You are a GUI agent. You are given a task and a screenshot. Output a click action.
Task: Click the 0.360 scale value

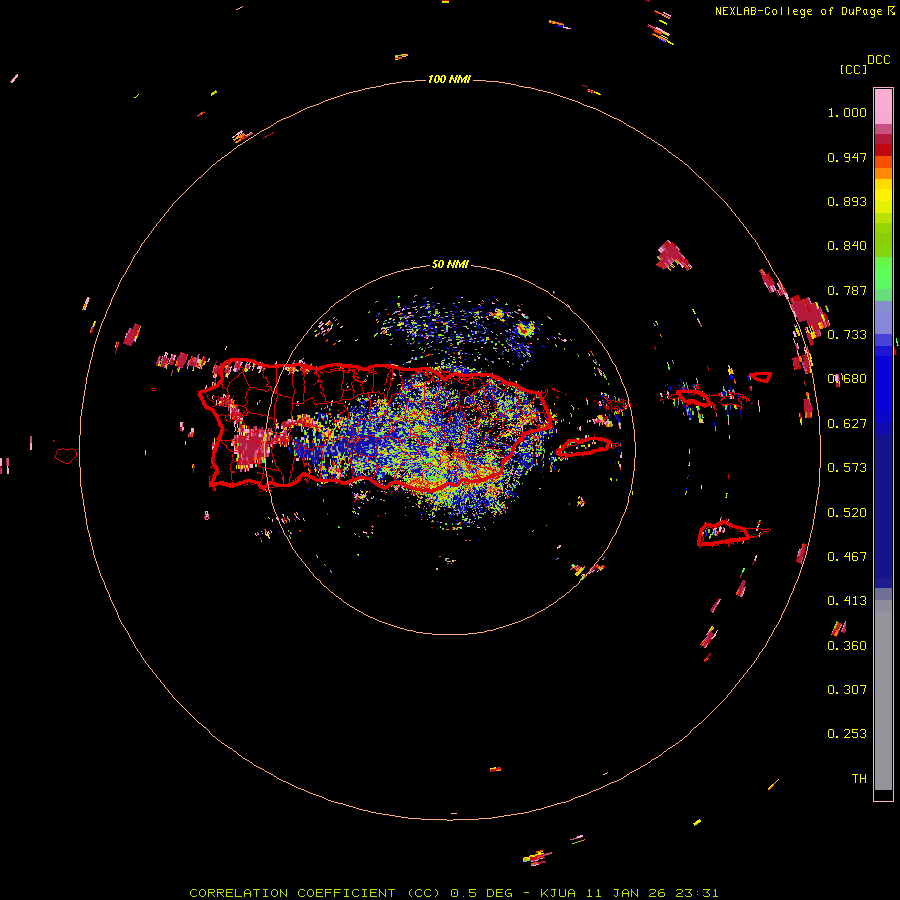(x=847, y=646)
